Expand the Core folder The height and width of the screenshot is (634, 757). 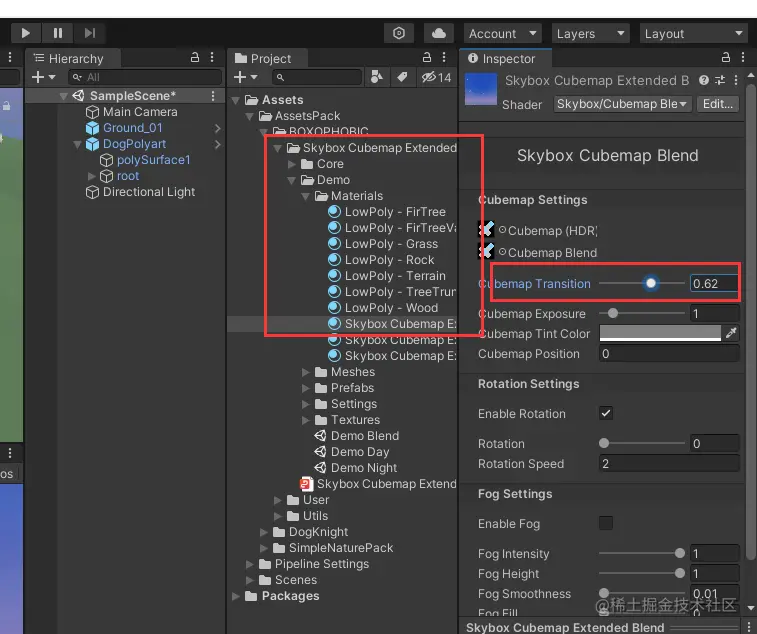[x=292, y=164]
